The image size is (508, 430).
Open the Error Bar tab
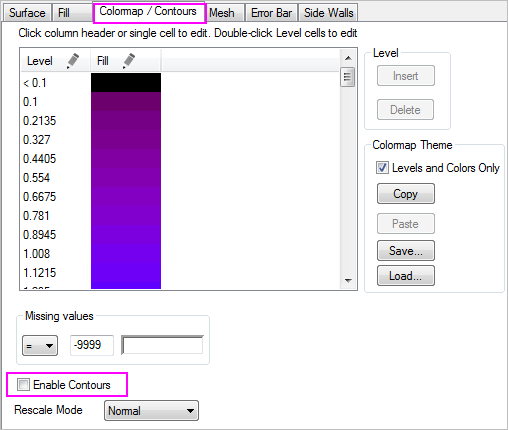pos(271,13)
